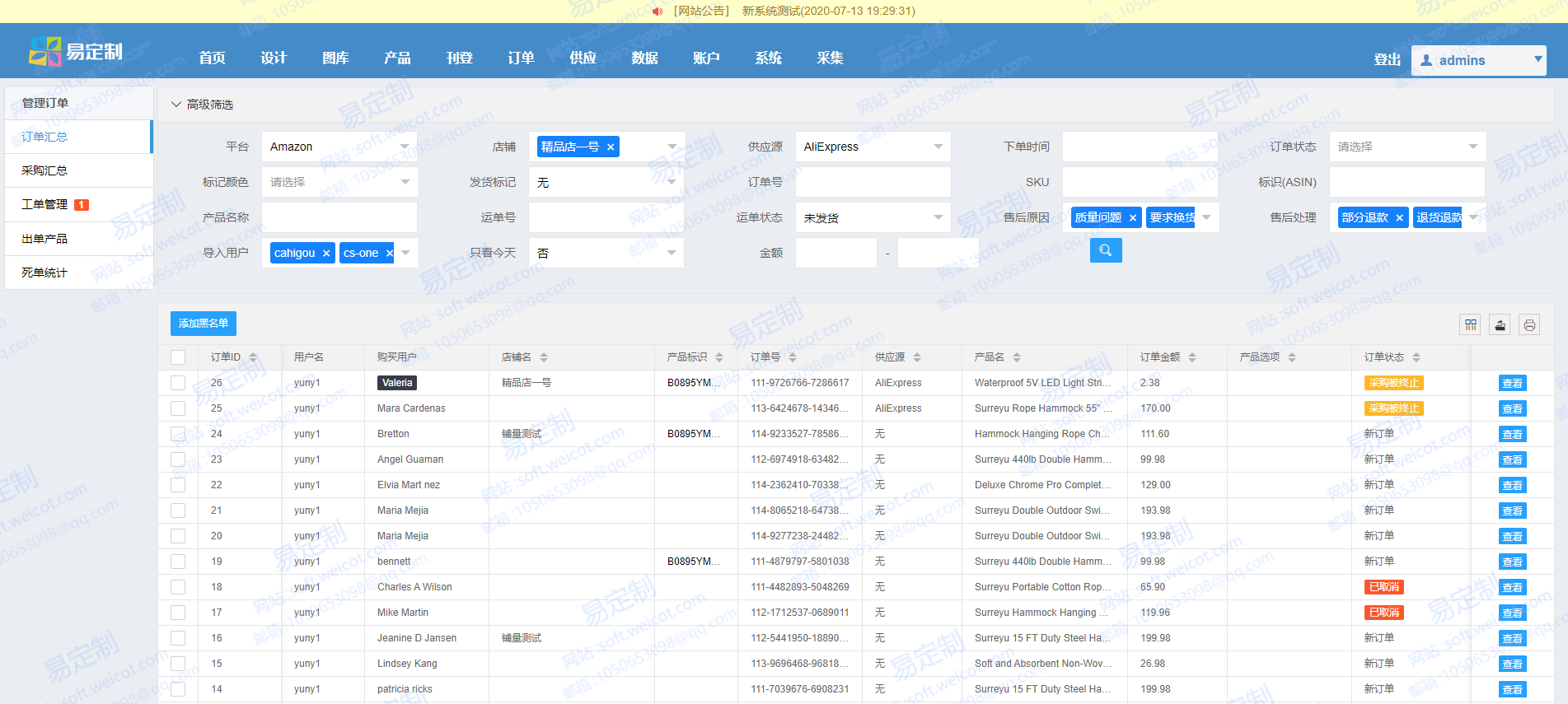Open the 平台 dropdown showing Amazon
1568x704 pixels.
coord(339,147)
